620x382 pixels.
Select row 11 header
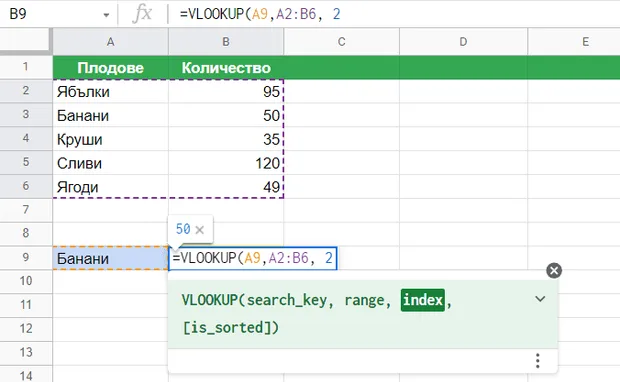tap(26, 305)
